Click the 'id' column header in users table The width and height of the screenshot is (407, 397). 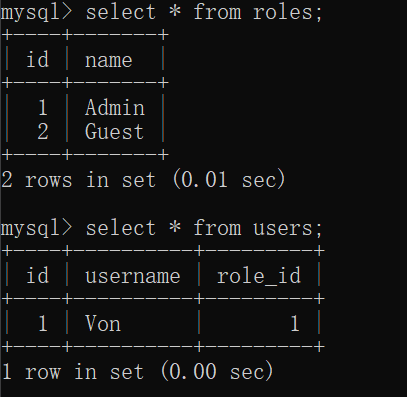tap(38, 275)
